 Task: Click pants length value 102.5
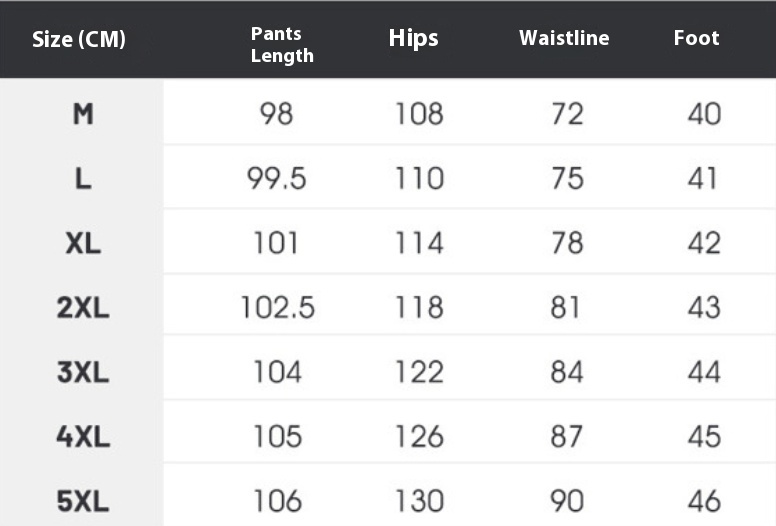(x=277, y=308)
